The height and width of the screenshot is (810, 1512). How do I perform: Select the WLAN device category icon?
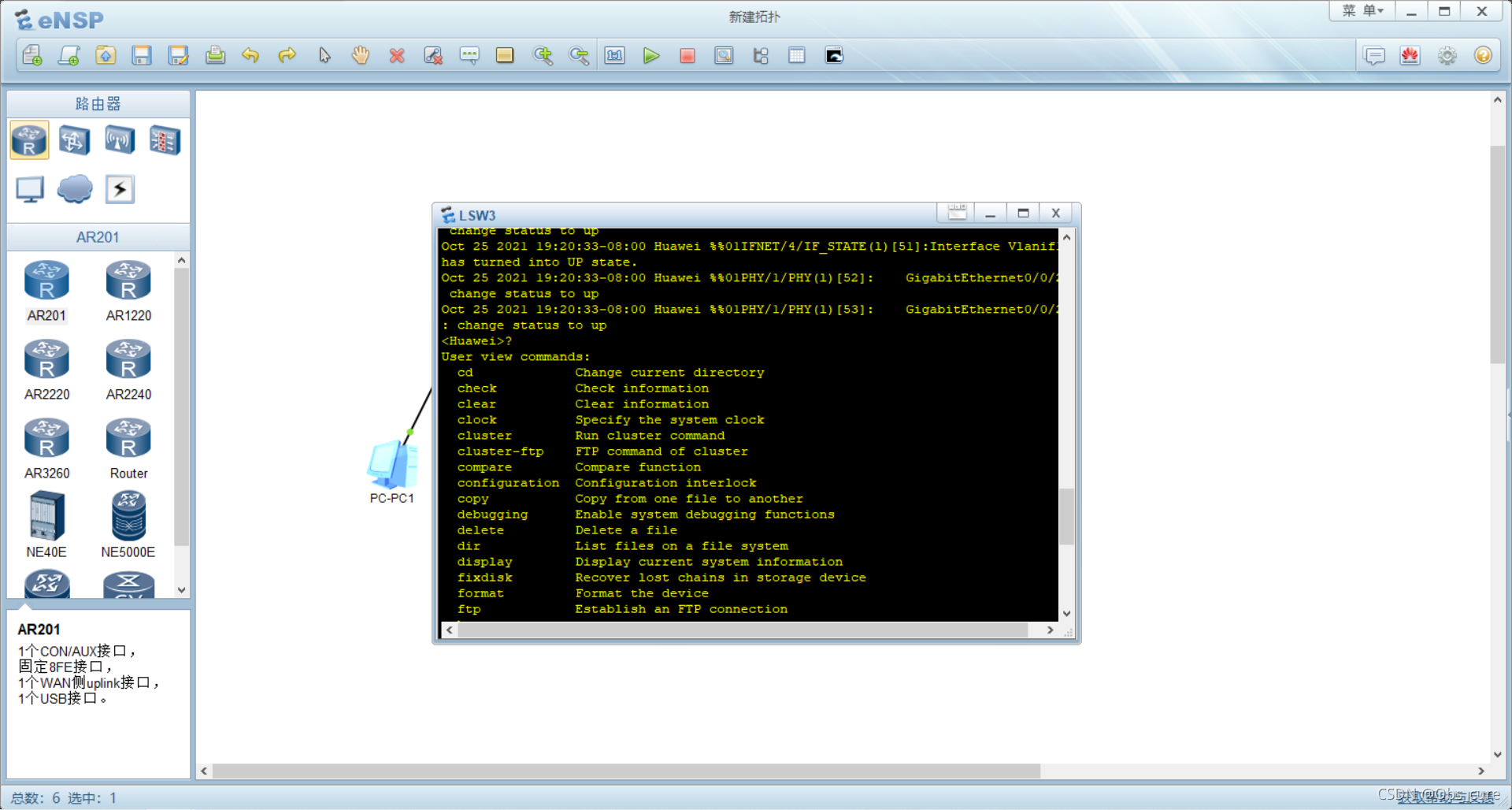tap(120, 141)
